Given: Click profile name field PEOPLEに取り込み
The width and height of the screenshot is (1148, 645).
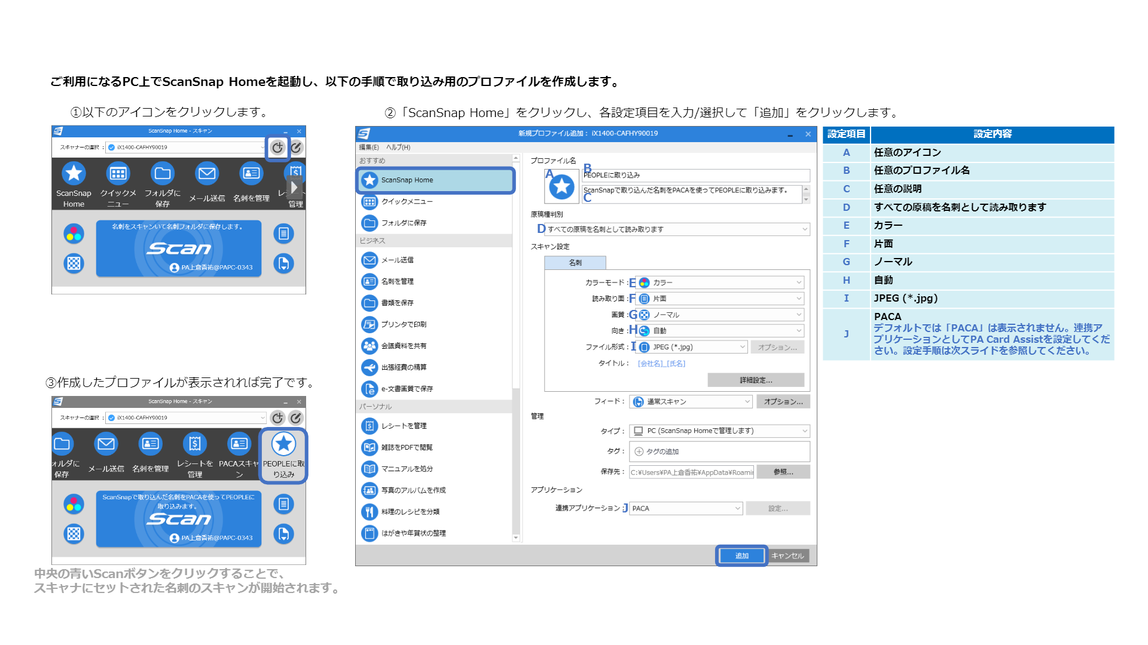Looking at the screenshot, I should 696,175.
